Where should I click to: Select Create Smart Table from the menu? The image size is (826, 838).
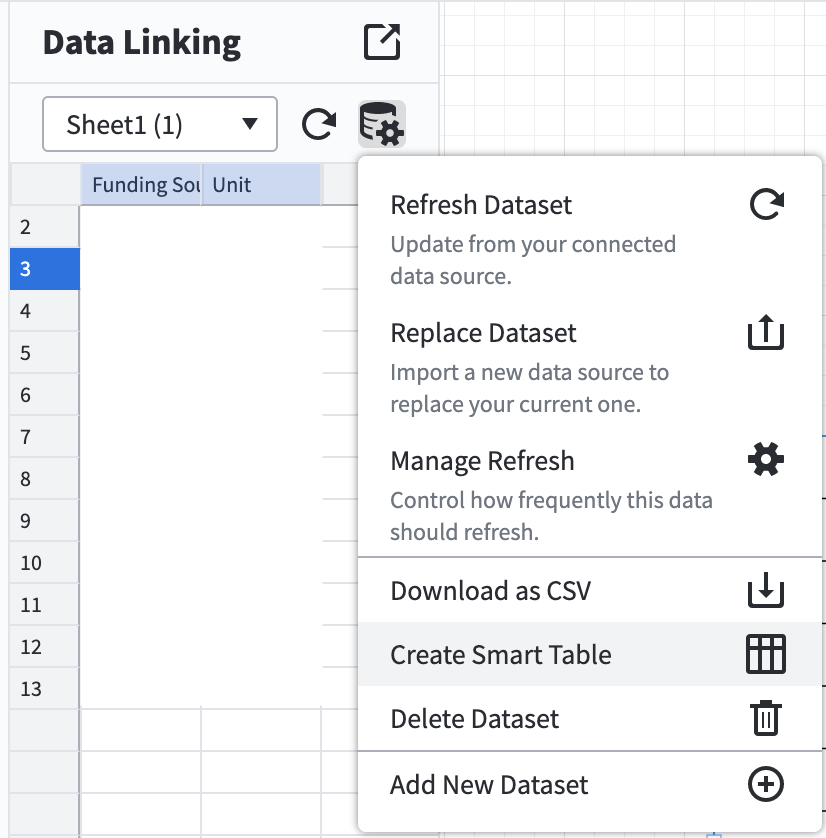(501, 654)
